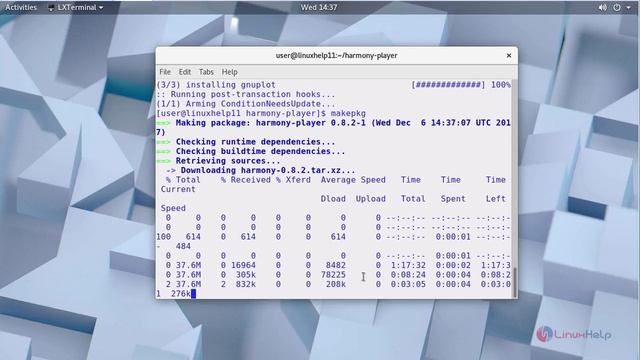Click 'Checking runtime dependencies...' line

click(256, 142)
